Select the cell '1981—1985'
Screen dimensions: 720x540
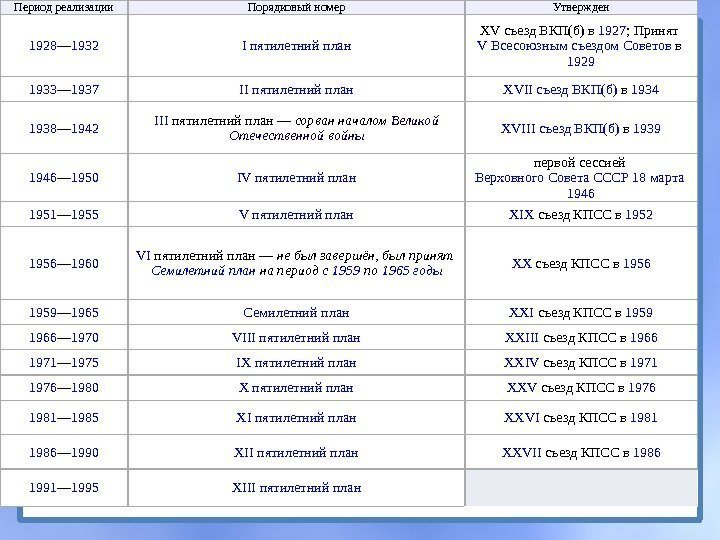pos(64,418)
